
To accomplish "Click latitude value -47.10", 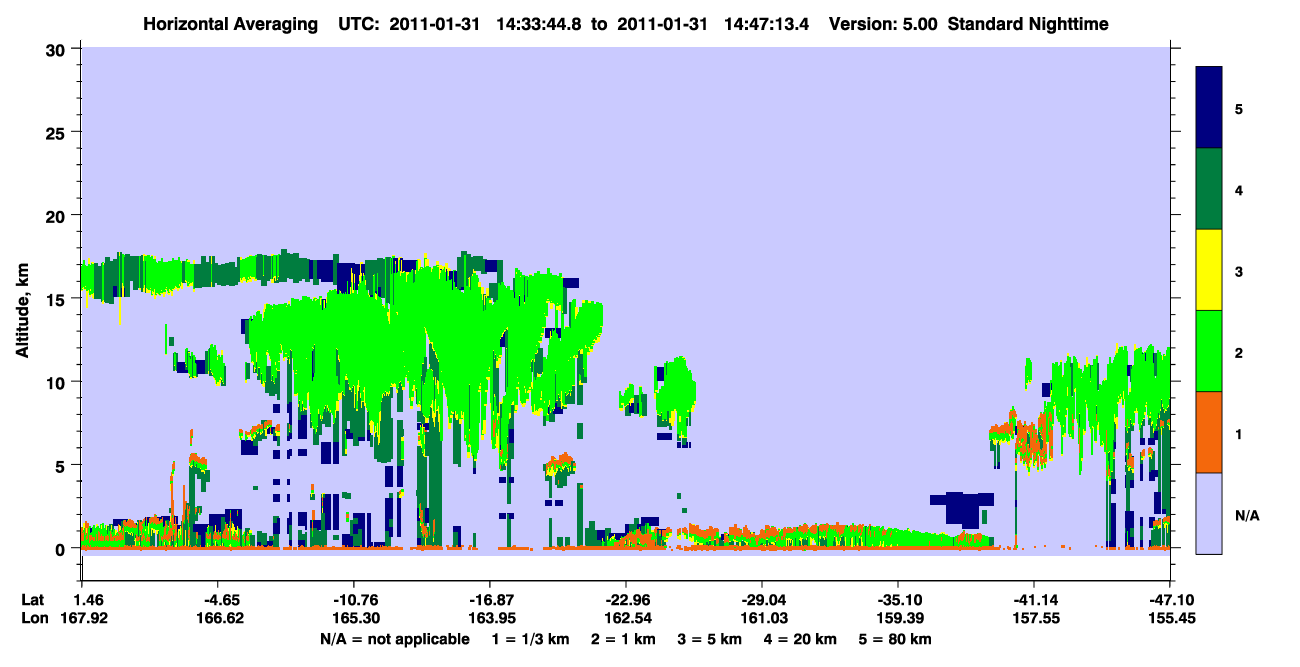I will (1169, 600).
